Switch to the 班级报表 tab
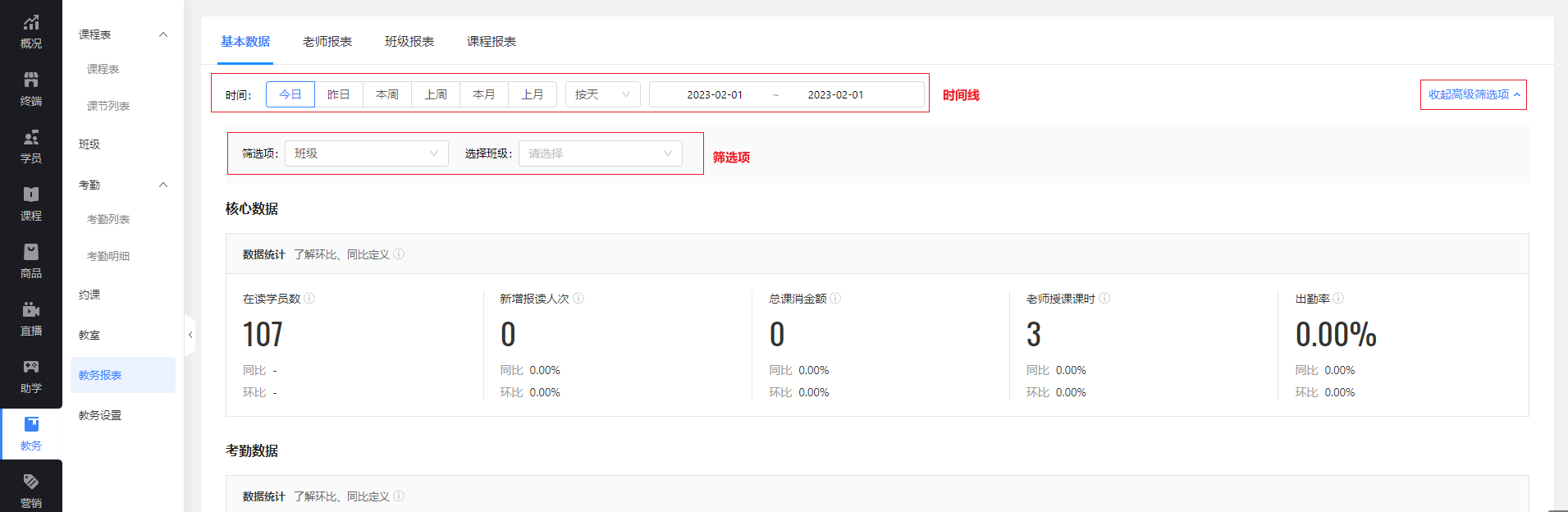This screenshot has height=512, width=1568. point(409,42)
